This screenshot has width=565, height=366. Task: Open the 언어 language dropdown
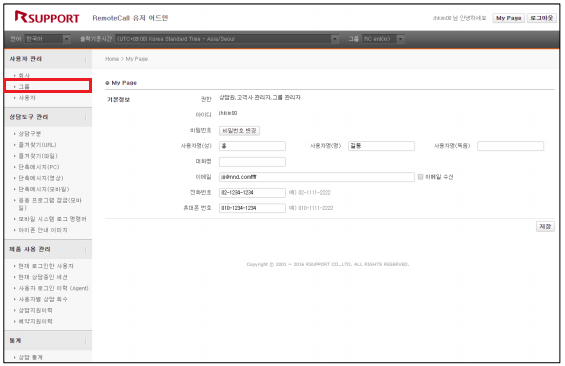47,39
